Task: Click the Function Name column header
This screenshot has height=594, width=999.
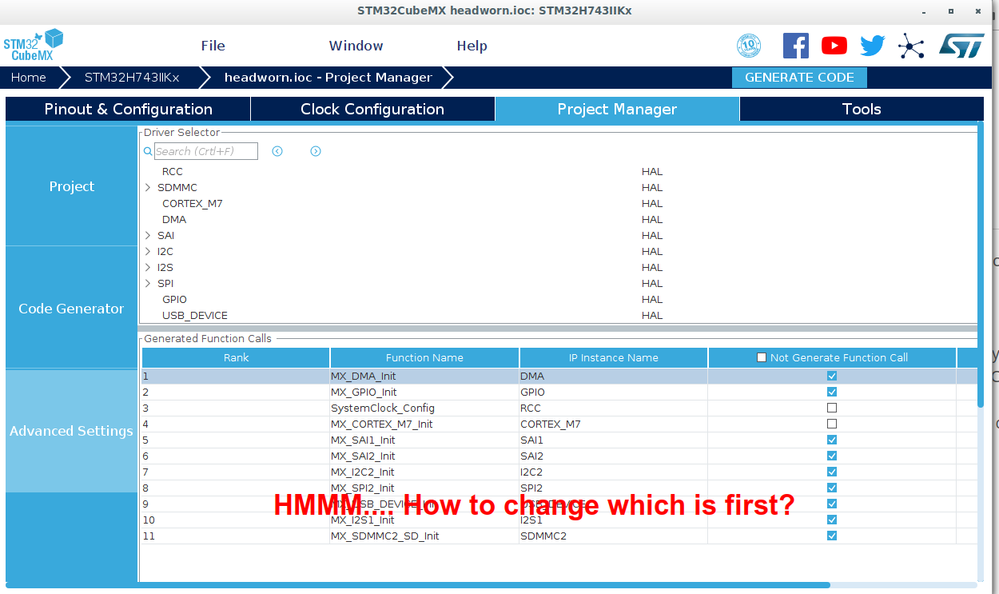Action: tap(424, 358)
